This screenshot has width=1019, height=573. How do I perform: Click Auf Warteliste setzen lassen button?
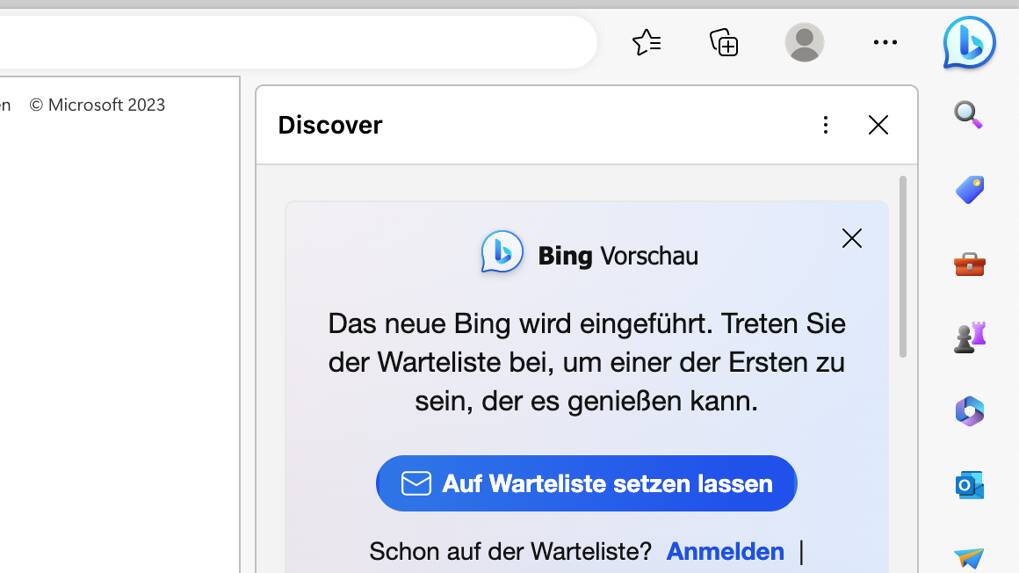tap(586, 483)
